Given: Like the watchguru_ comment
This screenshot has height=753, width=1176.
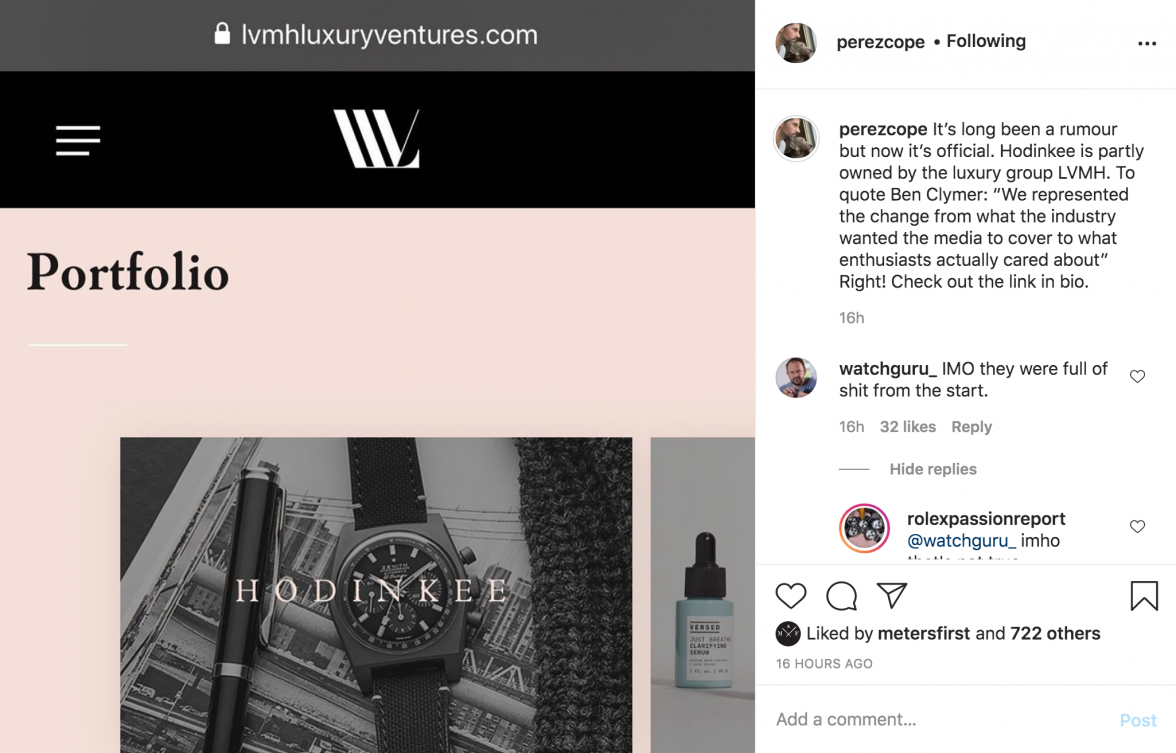Looking at the screenshot, I should point(1138,376).
